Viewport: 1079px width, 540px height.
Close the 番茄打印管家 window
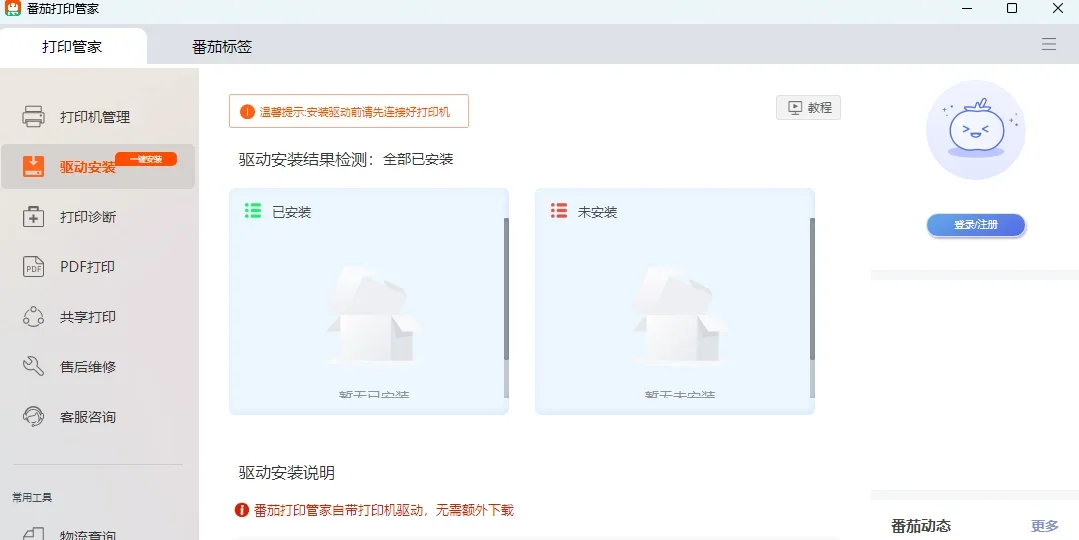click(1058, 8)
